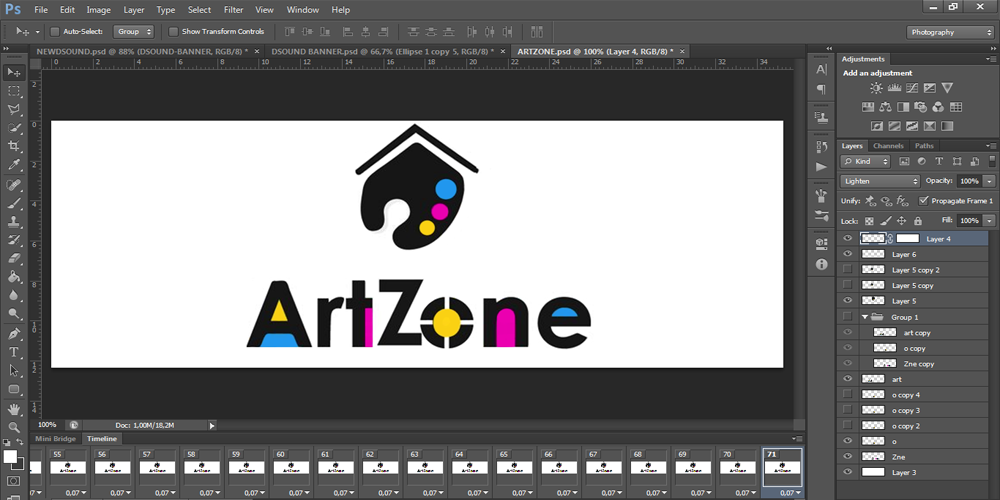Switch to the Mini Bridge panel tab
Viewport: 1000px width, 500px height.
[x=56, y=438]
